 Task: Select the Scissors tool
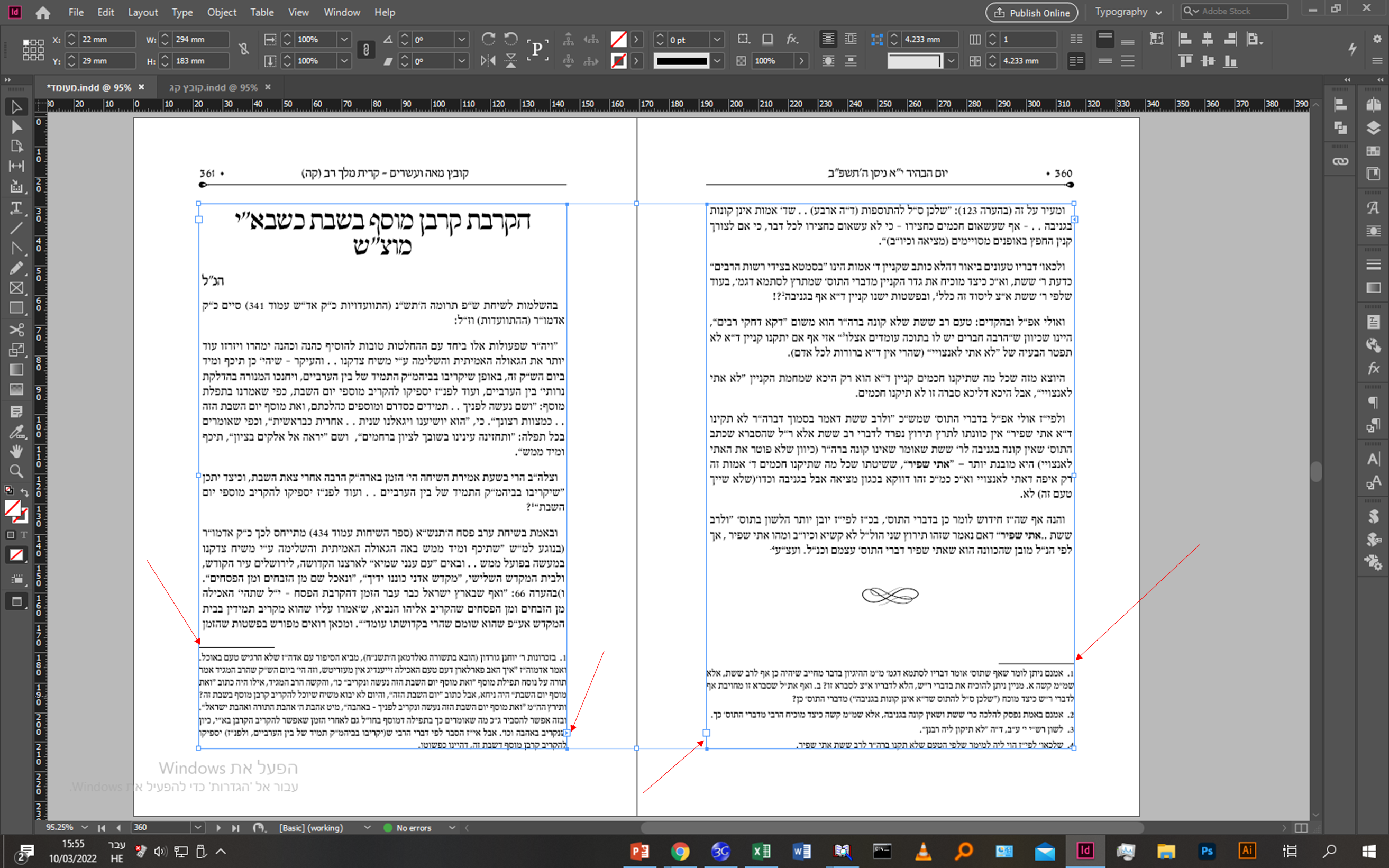click(16, 330)
